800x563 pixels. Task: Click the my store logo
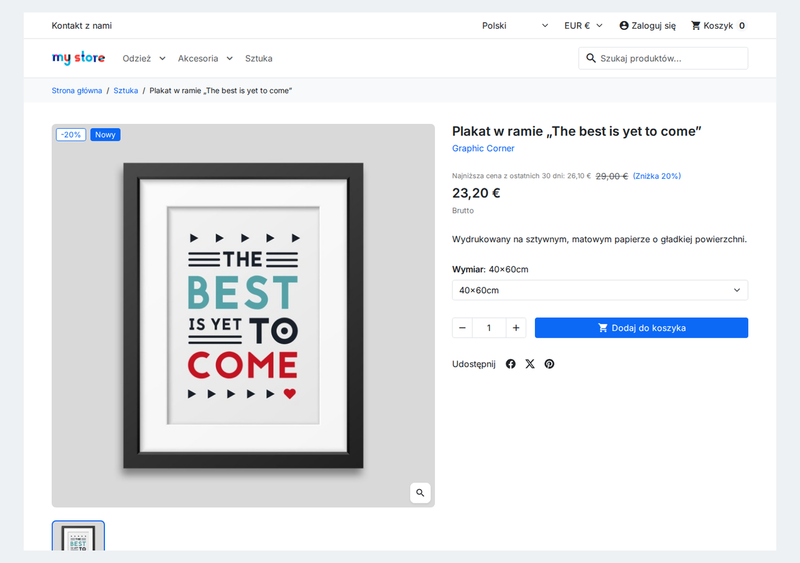[78, 58]
